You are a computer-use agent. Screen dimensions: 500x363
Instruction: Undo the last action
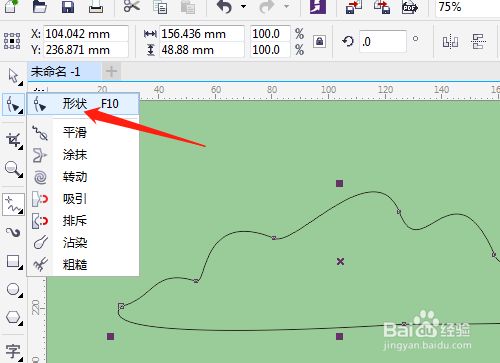tap(224, 6)
